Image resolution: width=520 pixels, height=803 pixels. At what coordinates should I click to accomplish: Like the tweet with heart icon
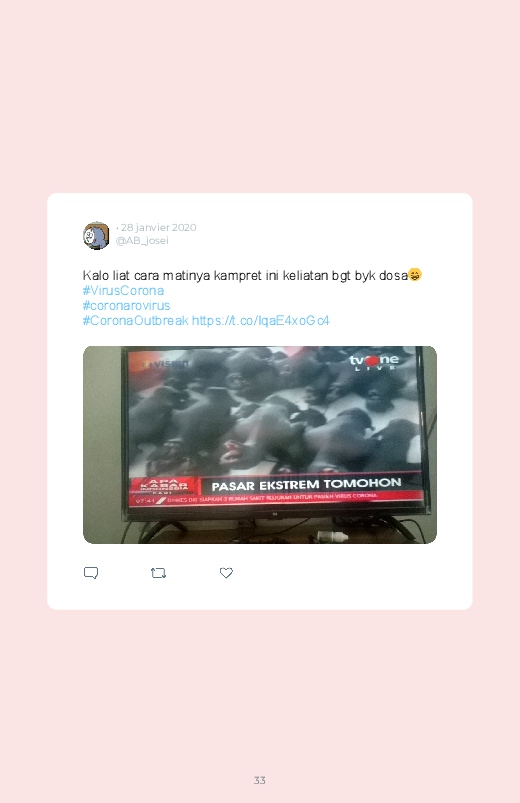click(226, 573)
